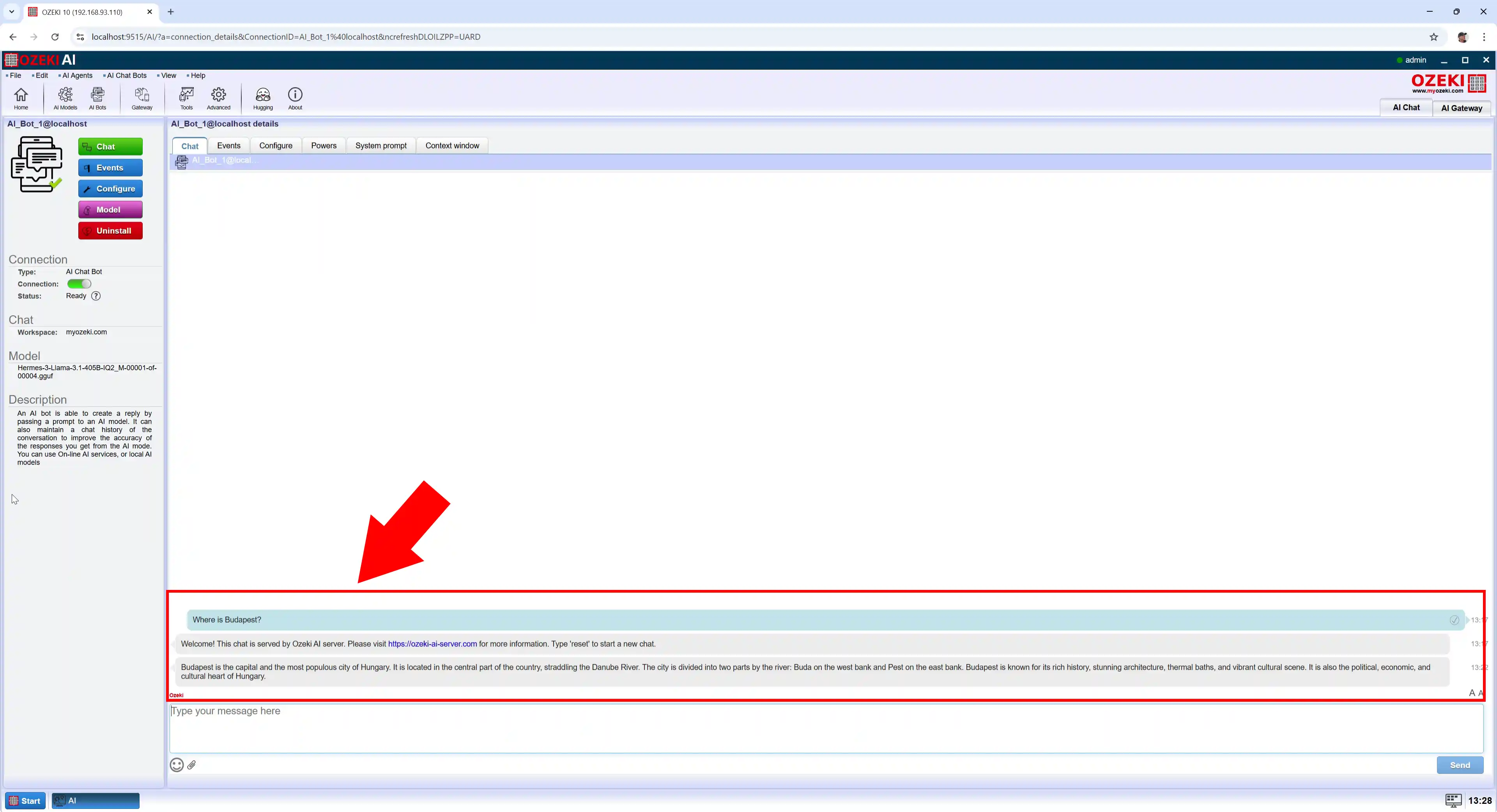
Task: Open the About icon panel
Action: click(x=295, y=97)
